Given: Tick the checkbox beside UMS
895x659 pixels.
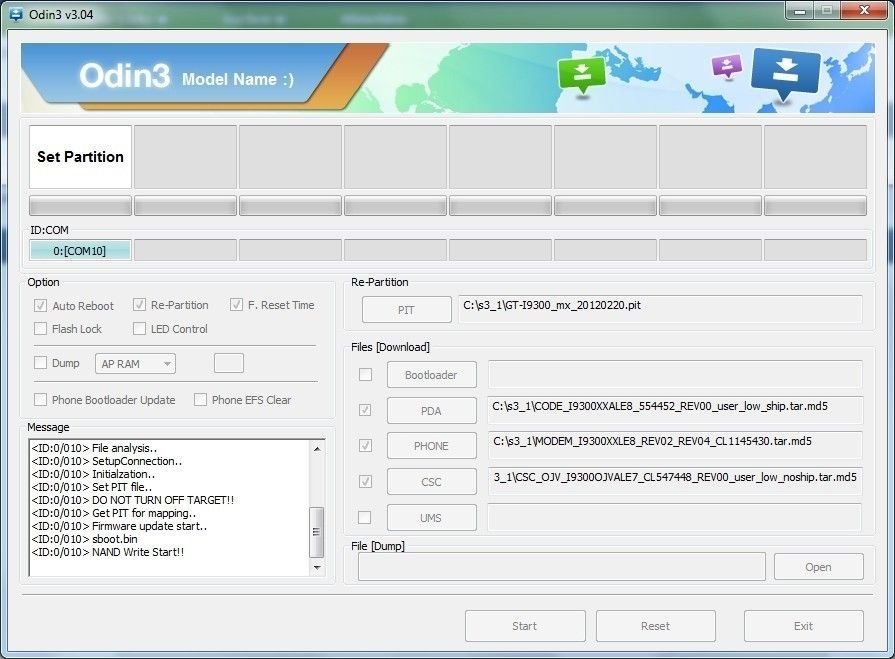Looking at the screenshot, I should pyautogui.click(x=364, y=518).
